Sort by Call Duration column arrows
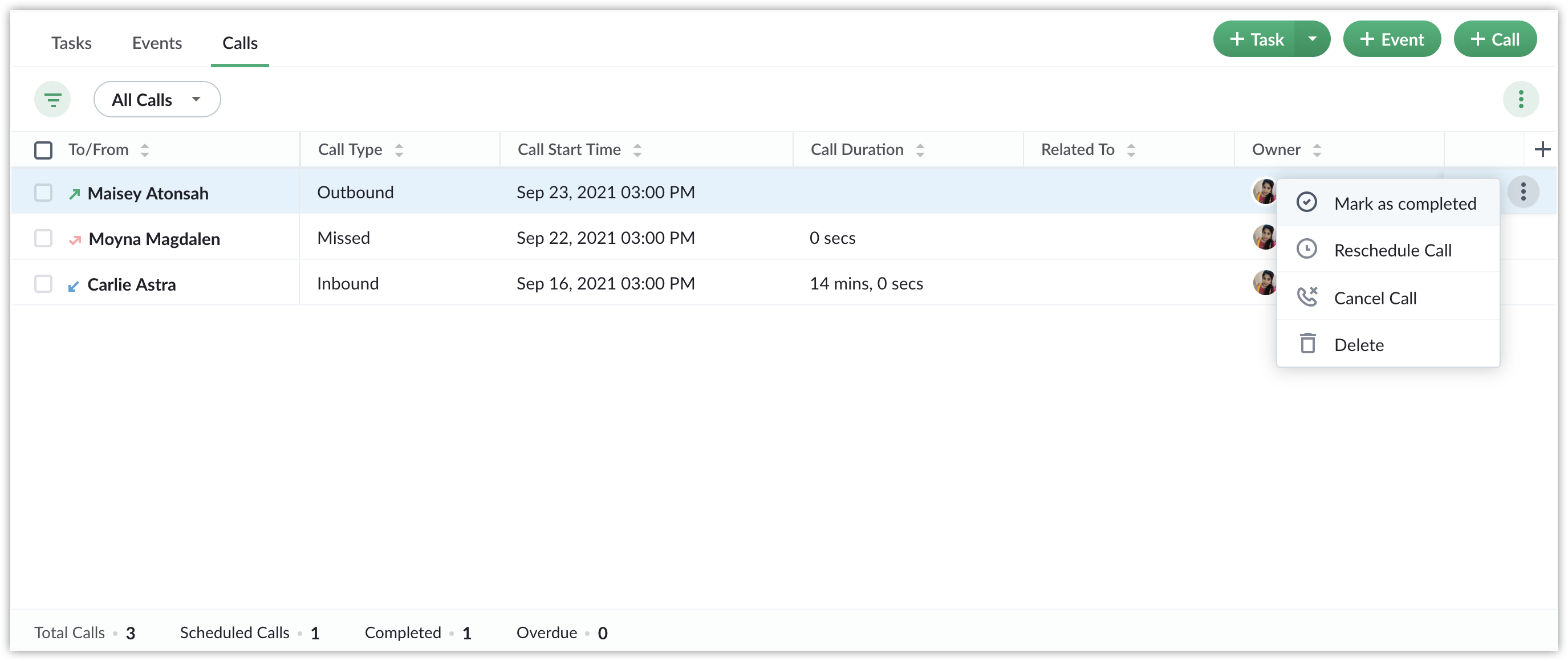This screenshot has height=661, width=1568. click(x=920, y=150)
